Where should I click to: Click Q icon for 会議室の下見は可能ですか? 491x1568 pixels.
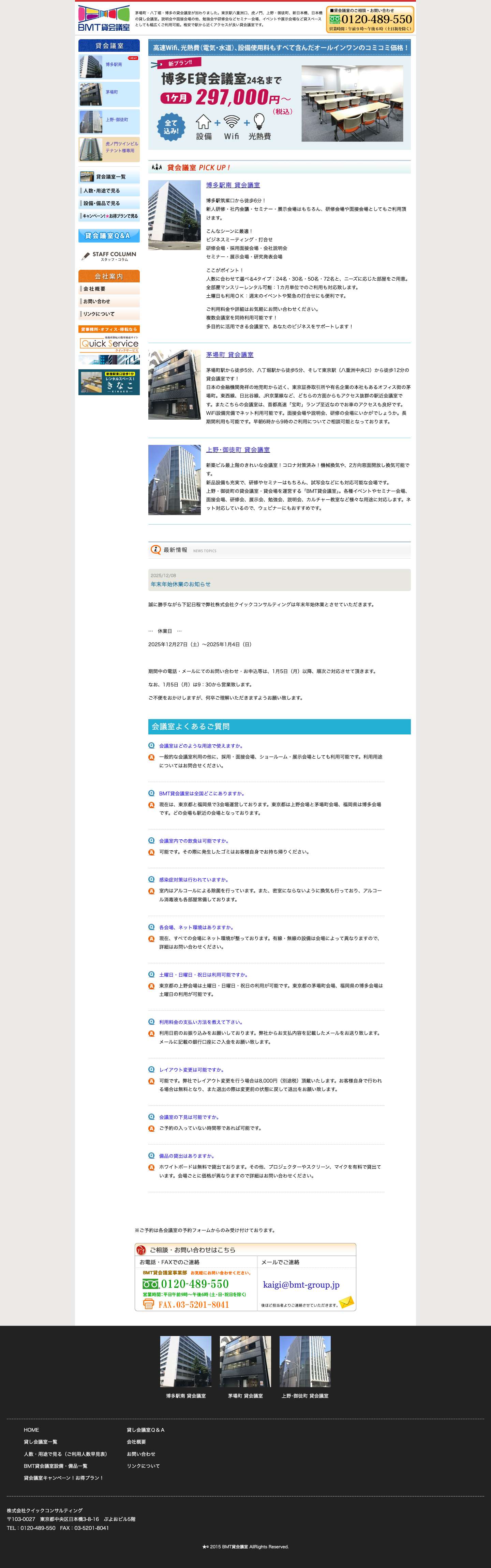(x=152, y=1117)
